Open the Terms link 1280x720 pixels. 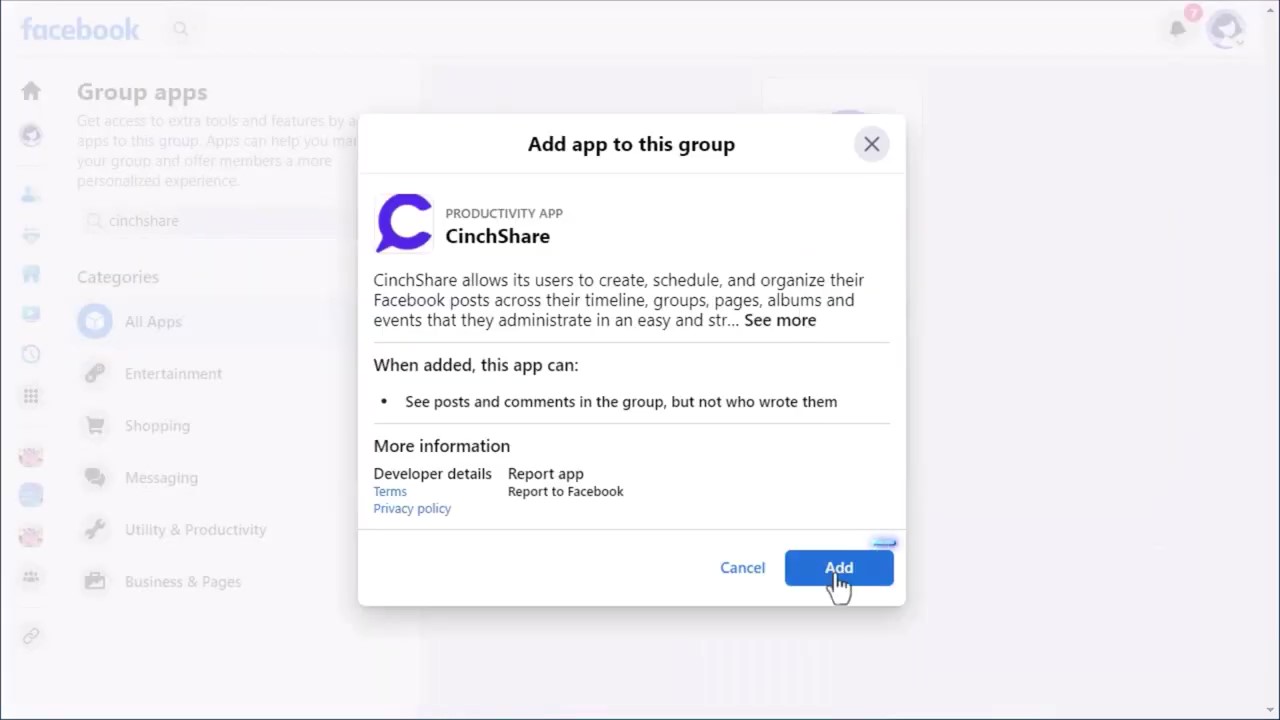point(390,491)
